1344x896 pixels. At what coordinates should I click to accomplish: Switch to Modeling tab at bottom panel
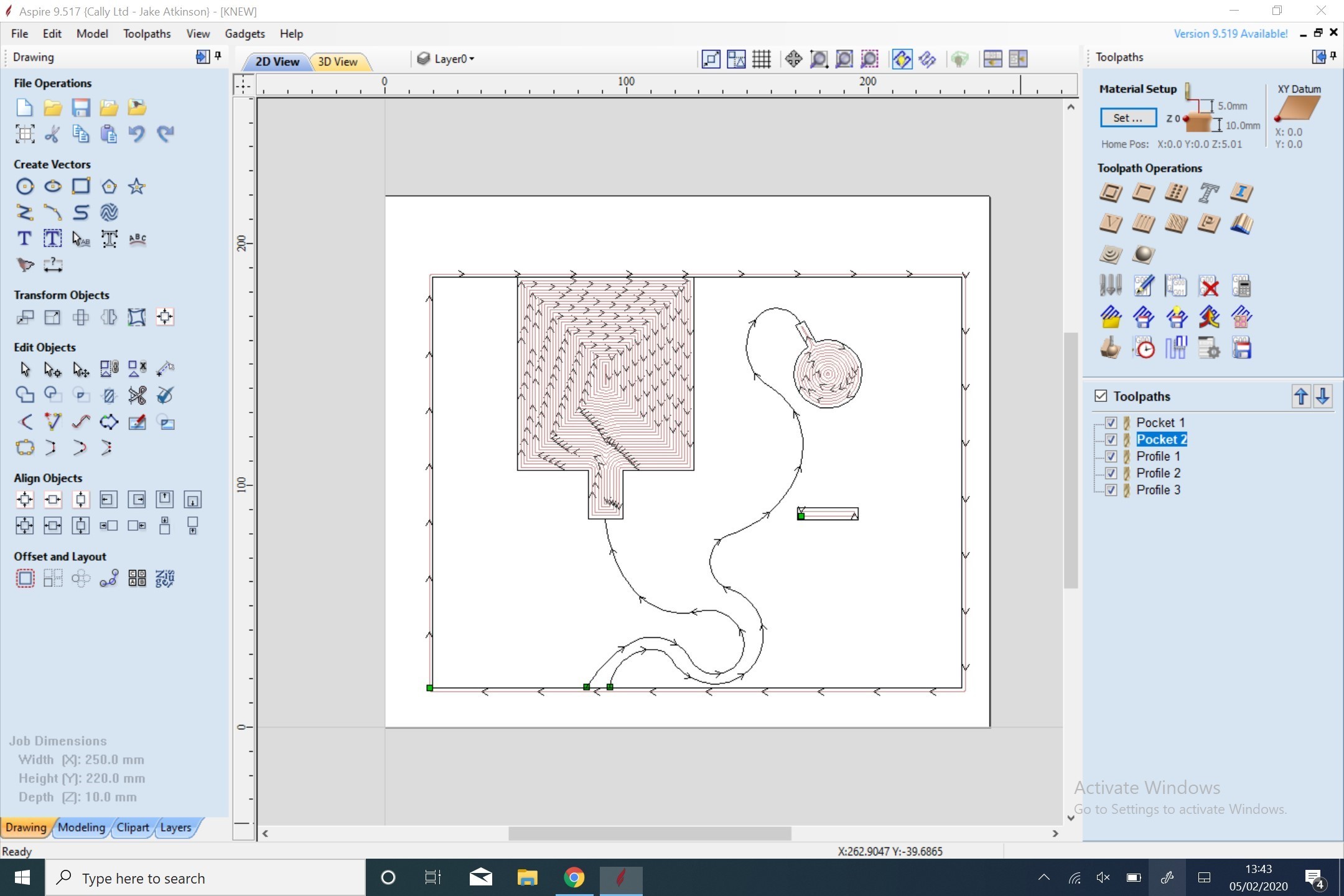pos(82,827)
